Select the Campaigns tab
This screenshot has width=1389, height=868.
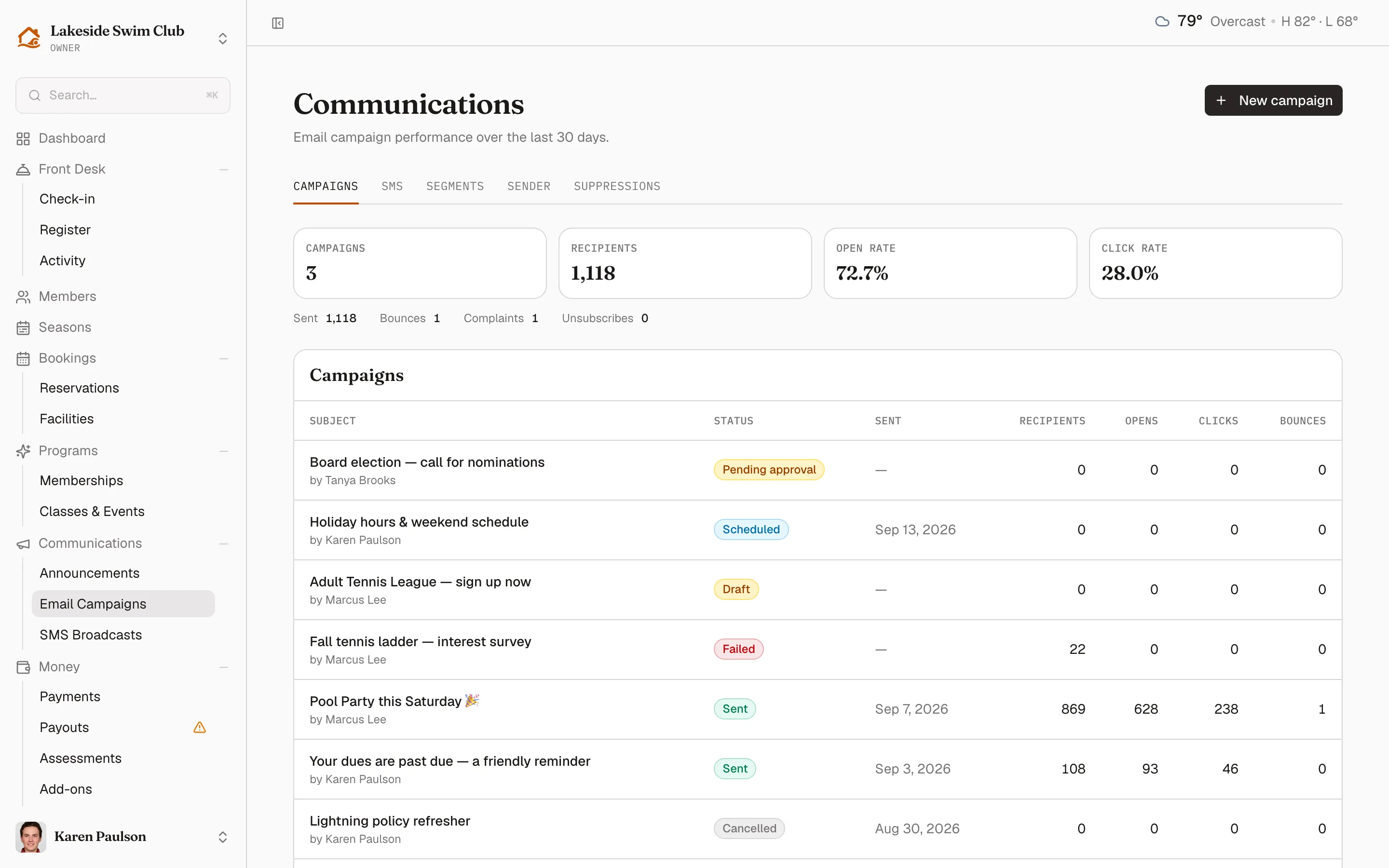point(326,186)
